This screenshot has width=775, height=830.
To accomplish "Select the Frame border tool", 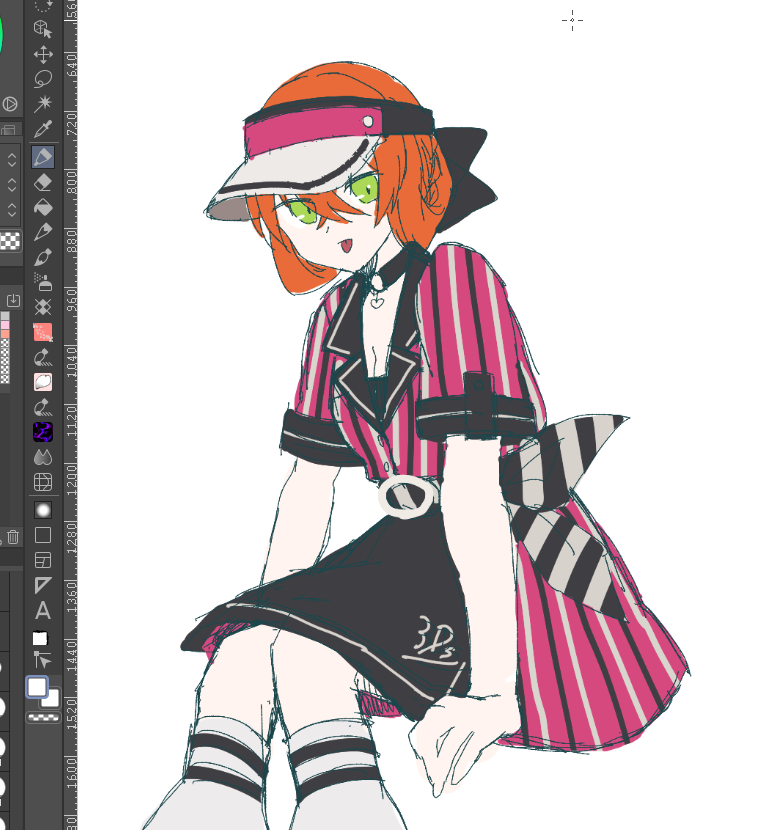I will [x=43, y=560].
